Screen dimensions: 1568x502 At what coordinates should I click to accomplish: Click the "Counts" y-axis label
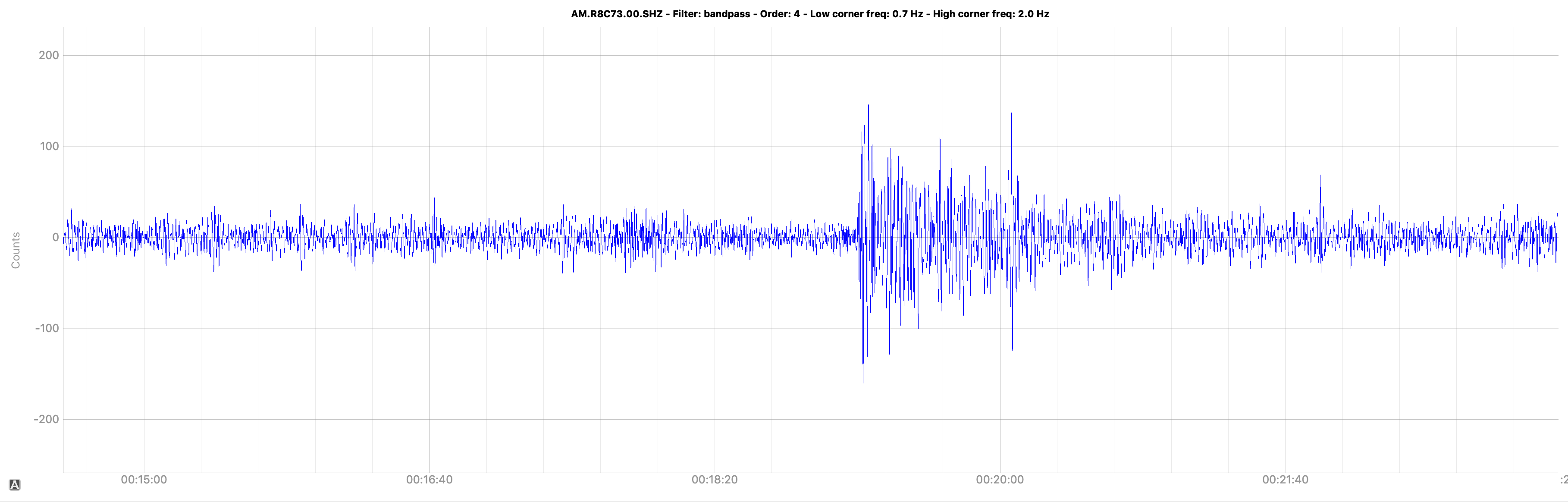click(x=16, y=250)
